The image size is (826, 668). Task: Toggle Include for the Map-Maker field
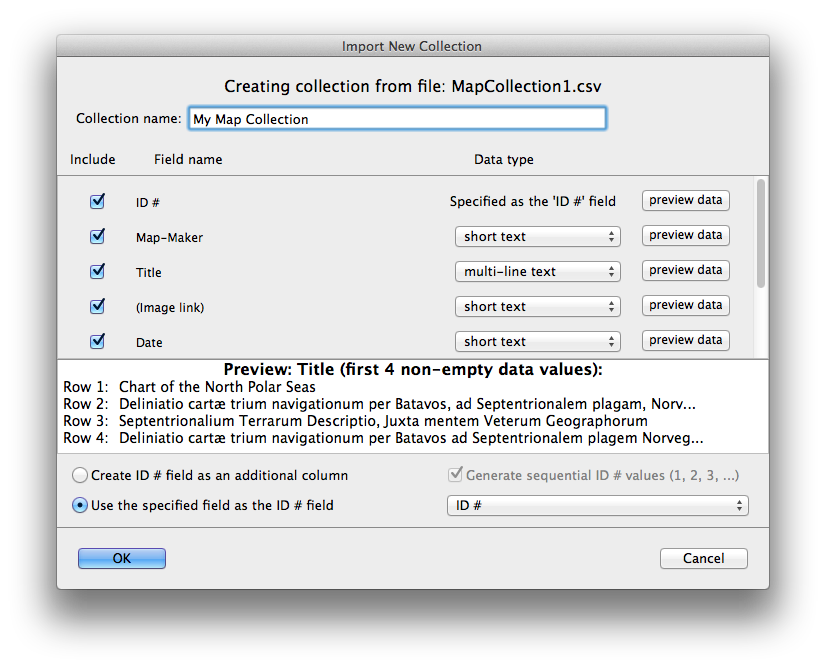tap(97, 236)
